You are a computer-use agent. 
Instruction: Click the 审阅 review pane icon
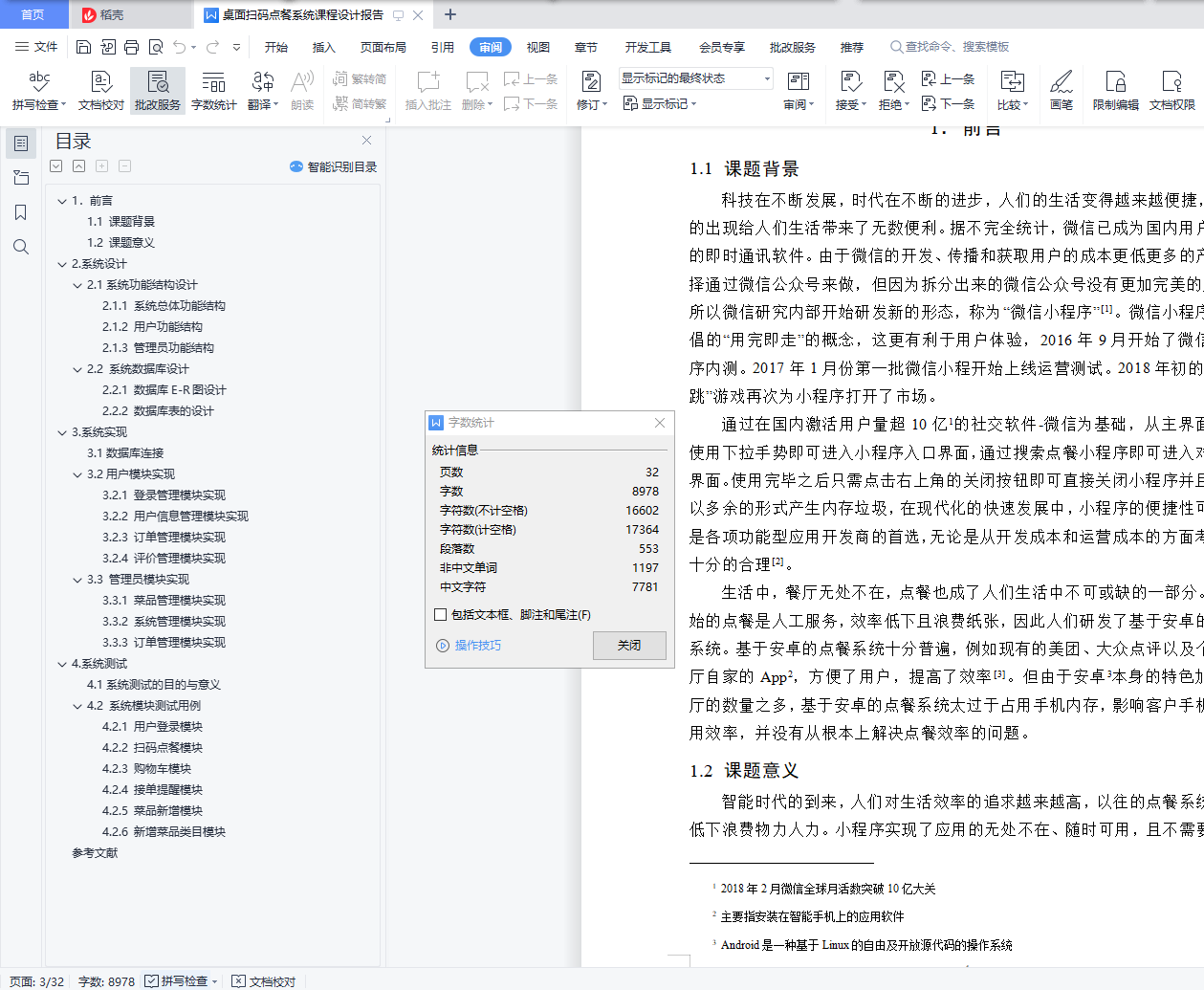click(798, 82)
